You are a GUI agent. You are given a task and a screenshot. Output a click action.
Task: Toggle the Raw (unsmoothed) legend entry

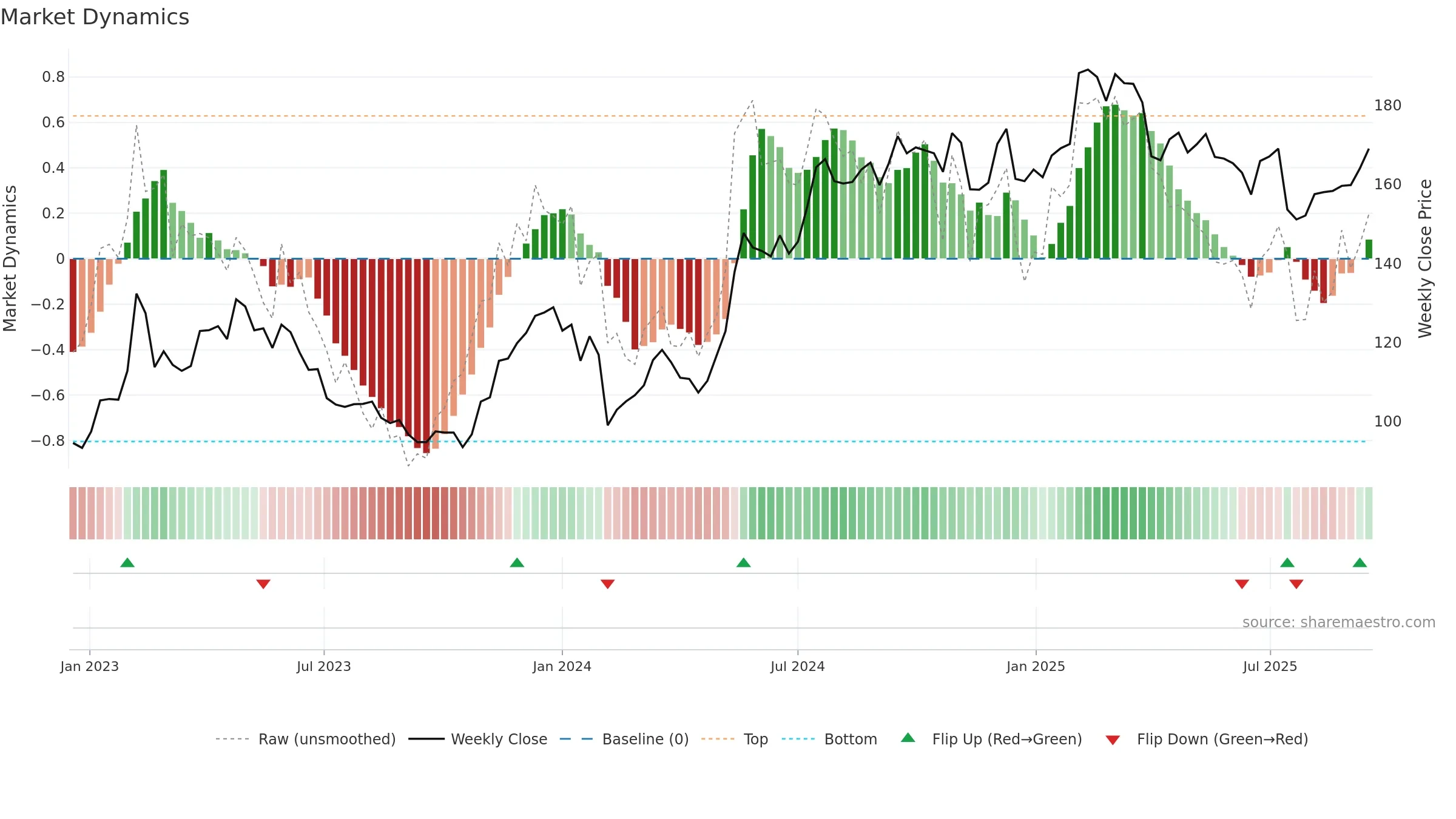click(306, 739)
